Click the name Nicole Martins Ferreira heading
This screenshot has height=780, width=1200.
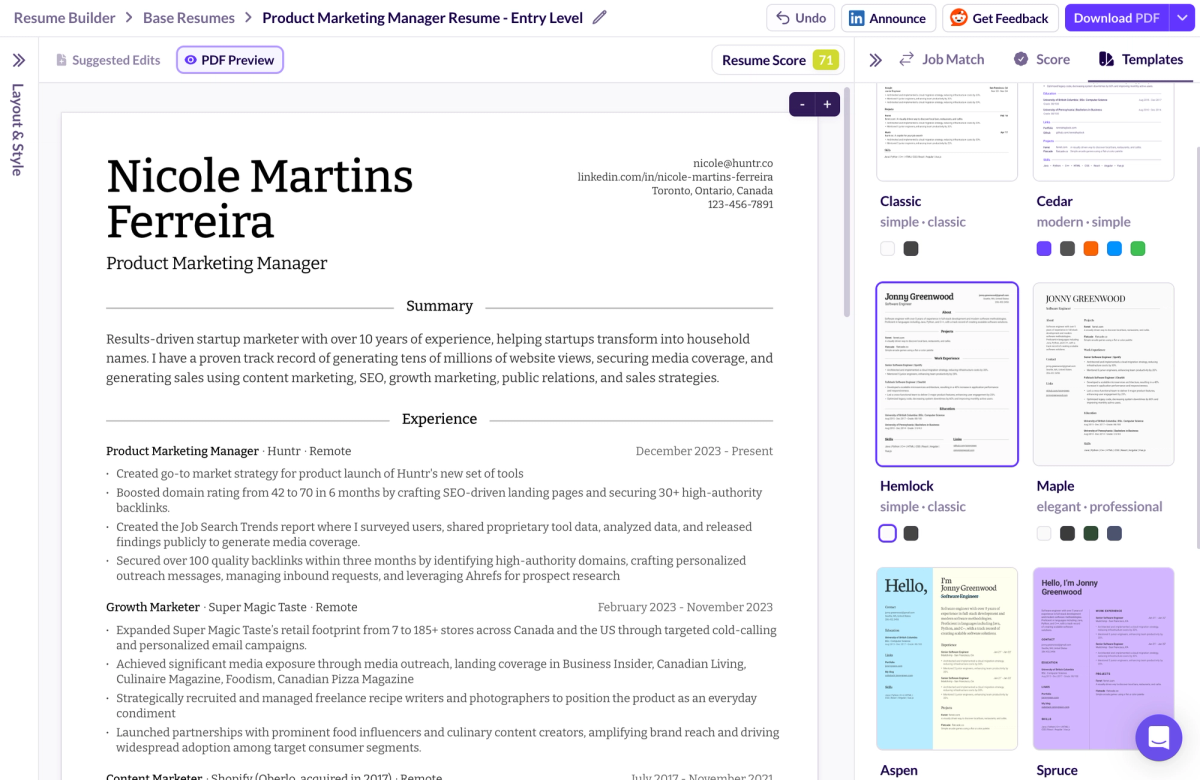pyautogui.click(x=260, y=199)
